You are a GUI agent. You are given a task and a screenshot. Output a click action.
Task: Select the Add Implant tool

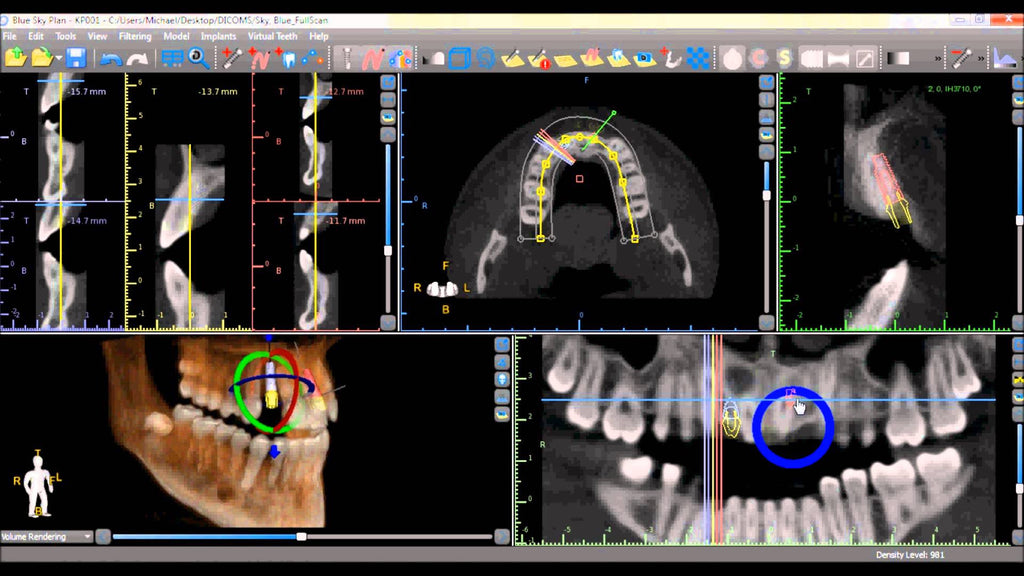click(233, 59)
